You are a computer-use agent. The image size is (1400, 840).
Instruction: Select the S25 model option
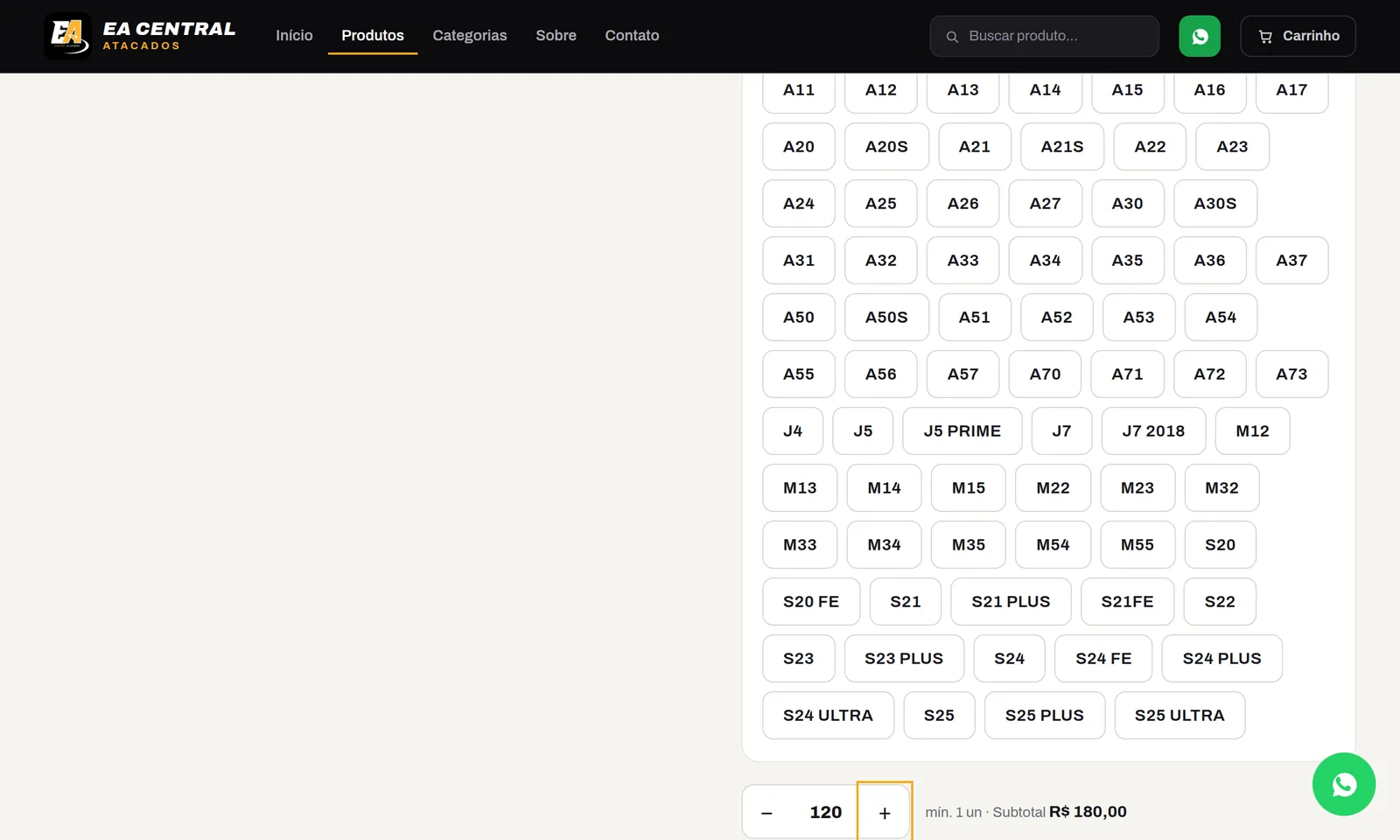pos(939,716)
